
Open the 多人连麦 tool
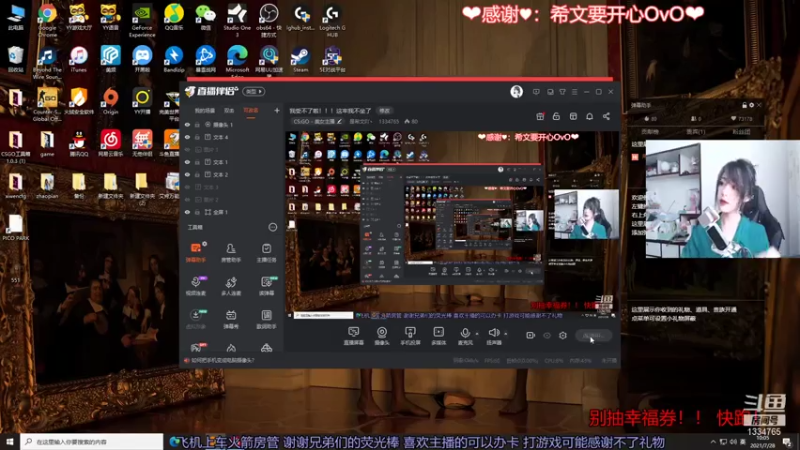(x=231, y=286)
